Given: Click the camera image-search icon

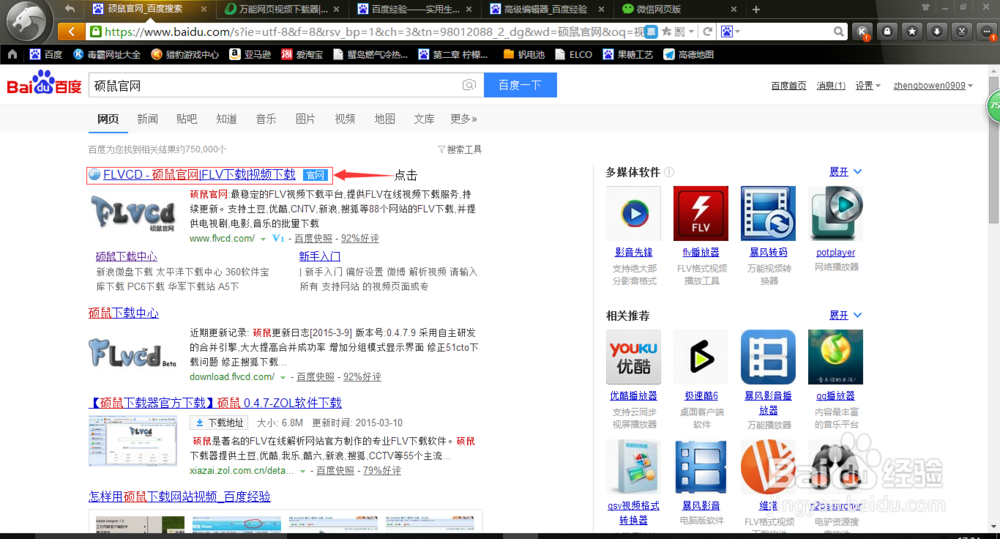Looking at the screenshot, I should pyautogui.click(x=469, y=85).
